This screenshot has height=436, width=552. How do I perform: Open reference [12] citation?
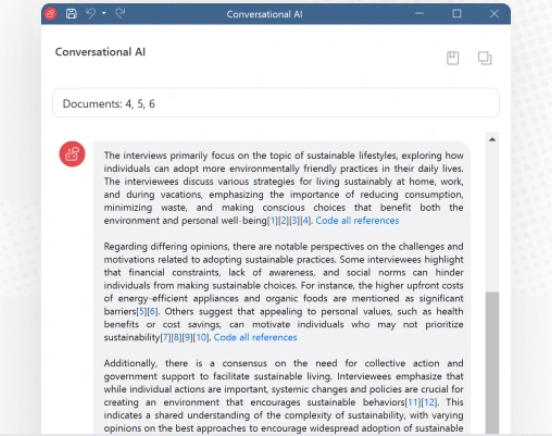429,402
